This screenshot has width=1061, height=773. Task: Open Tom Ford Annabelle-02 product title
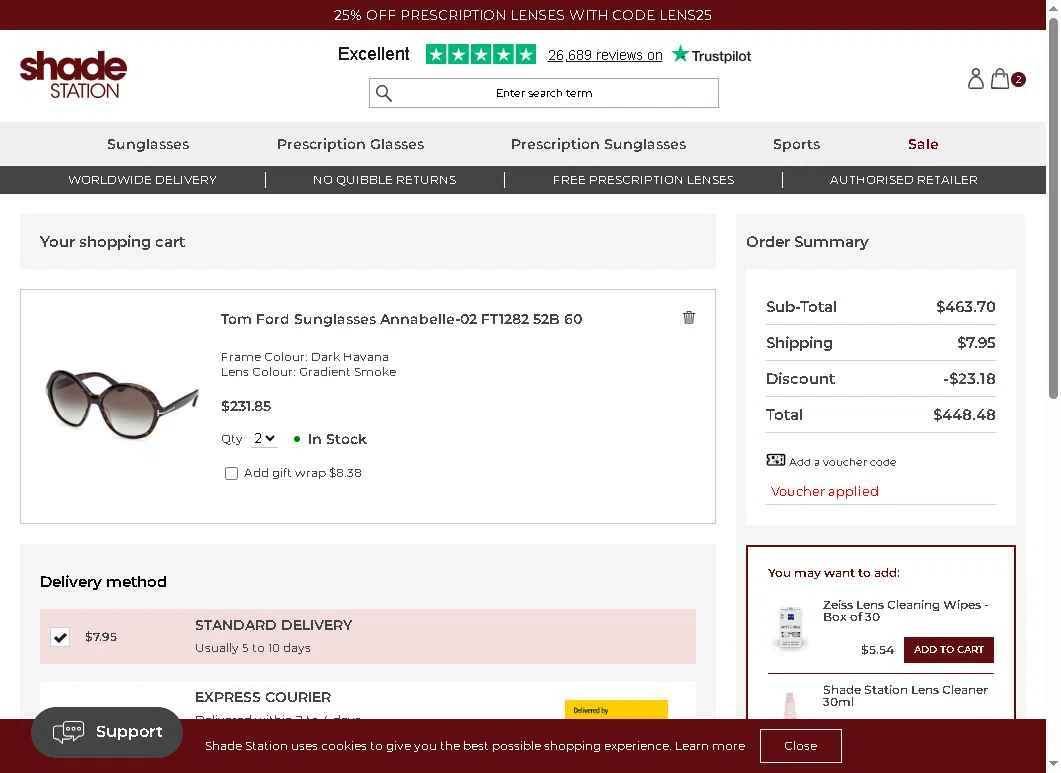[401, 319]
